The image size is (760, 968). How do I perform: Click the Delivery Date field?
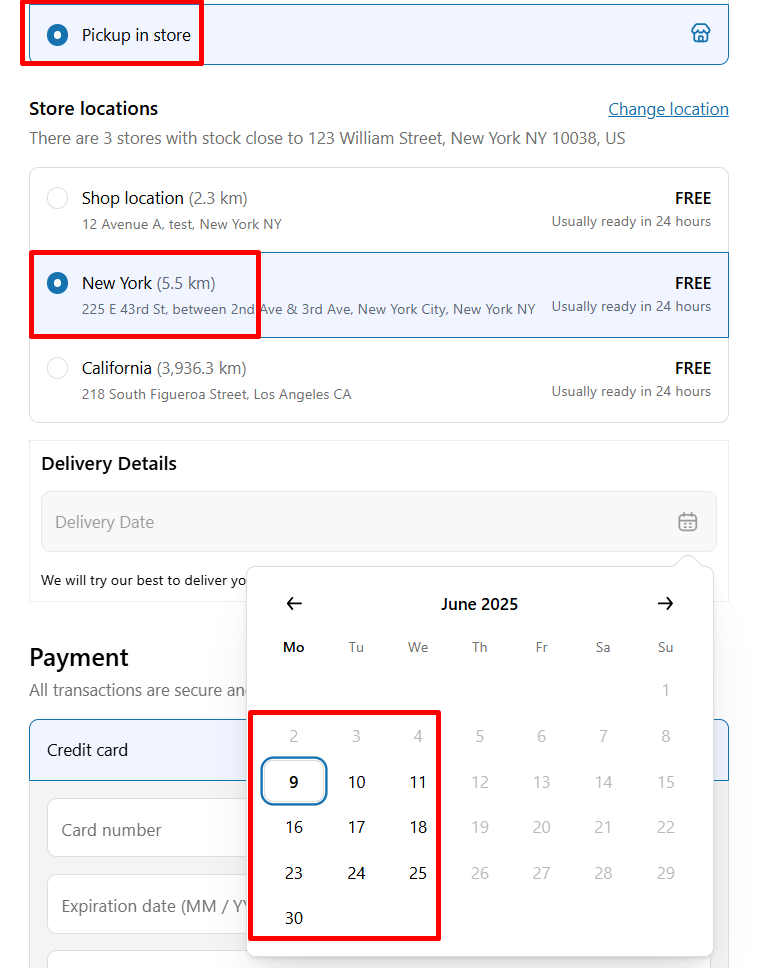tap(378, 522)
